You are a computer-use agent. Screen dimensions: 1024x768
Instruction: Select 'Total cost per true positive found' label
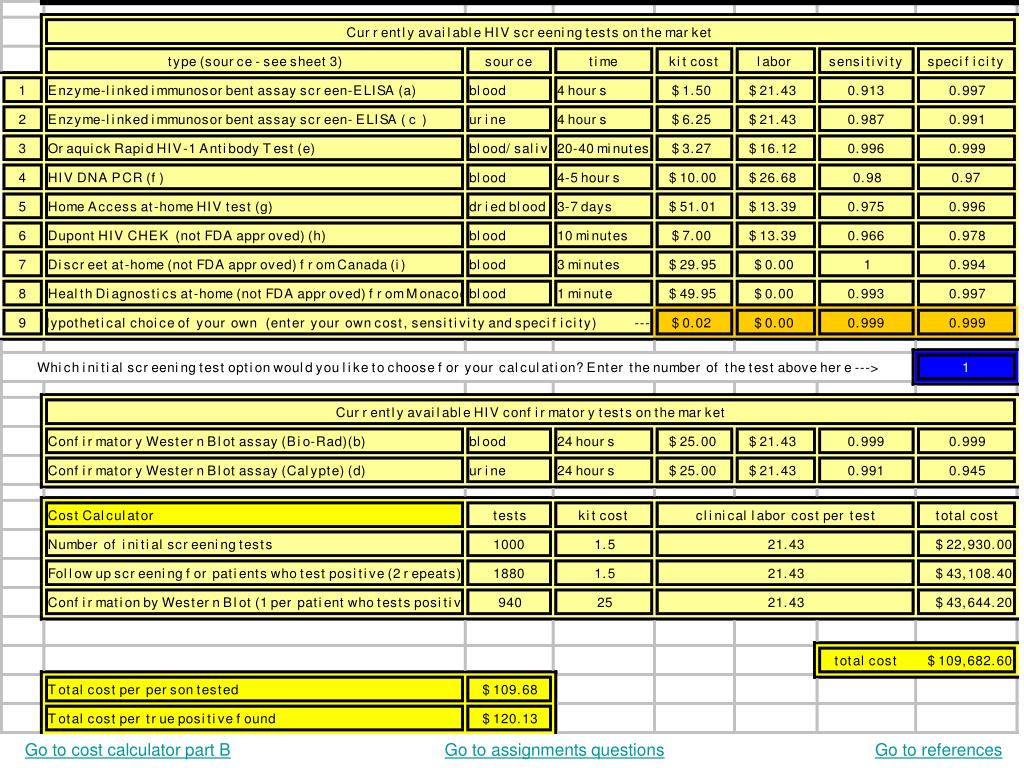click(x=254, y=718)
